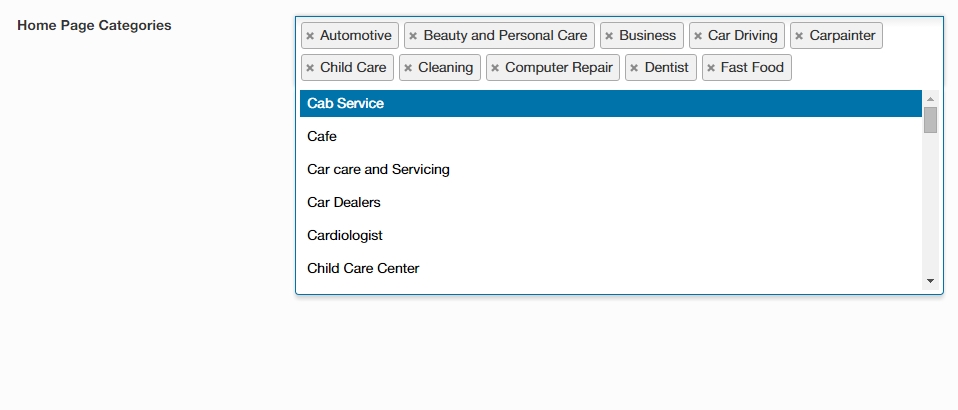Delete the Dentist tag
Viewport: 958px width, 410px height.
point(634,68)
